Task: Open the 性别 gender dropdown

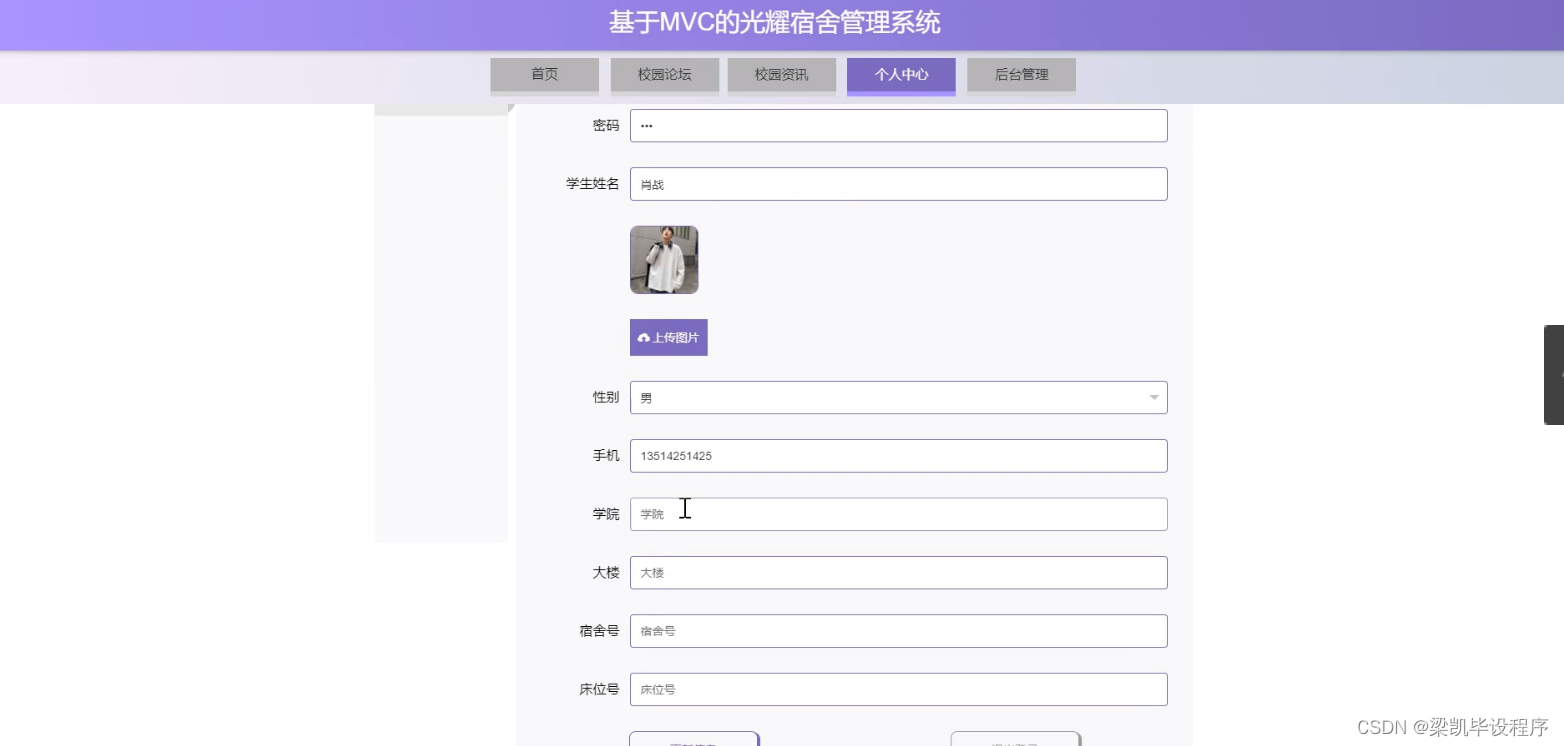Action: [x=897, y=397]
